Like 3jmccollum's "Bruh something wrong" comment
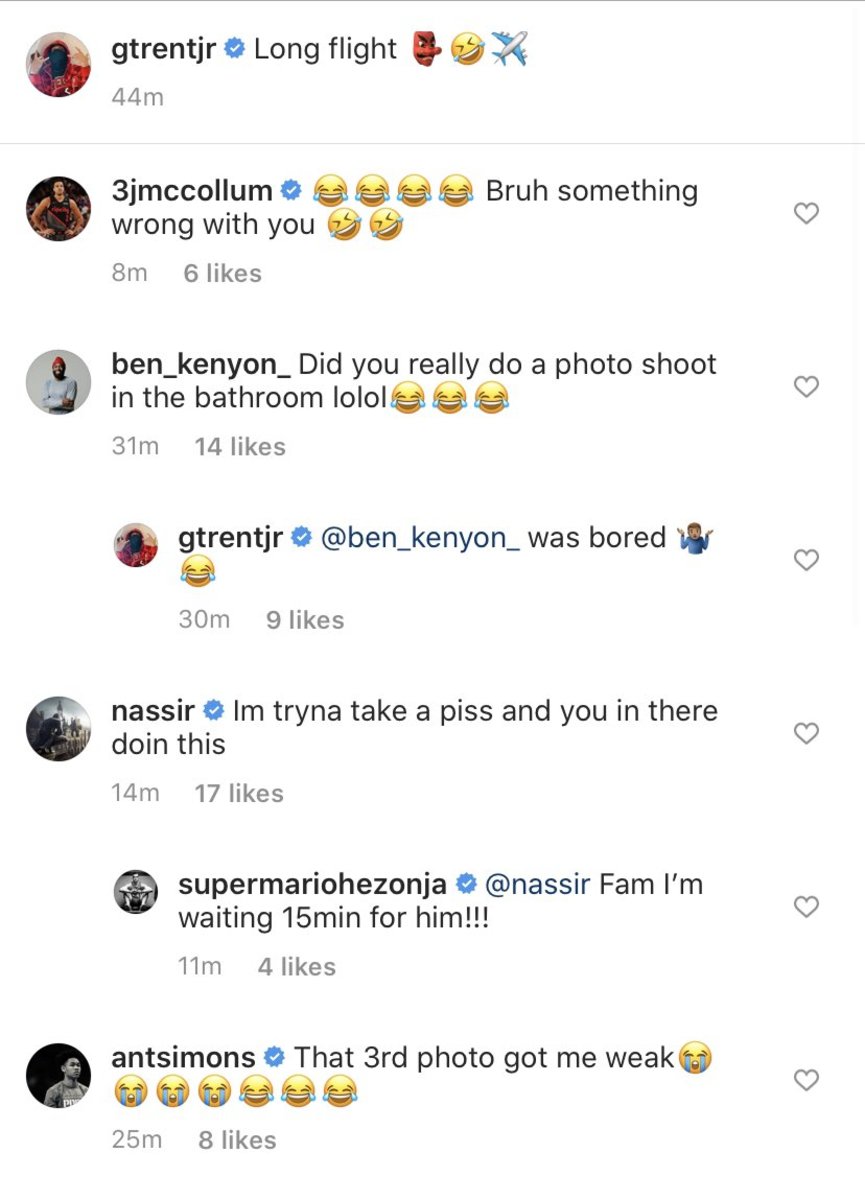Image resolution: width=865 pixels, height=1200 pixels. point(806,213)
